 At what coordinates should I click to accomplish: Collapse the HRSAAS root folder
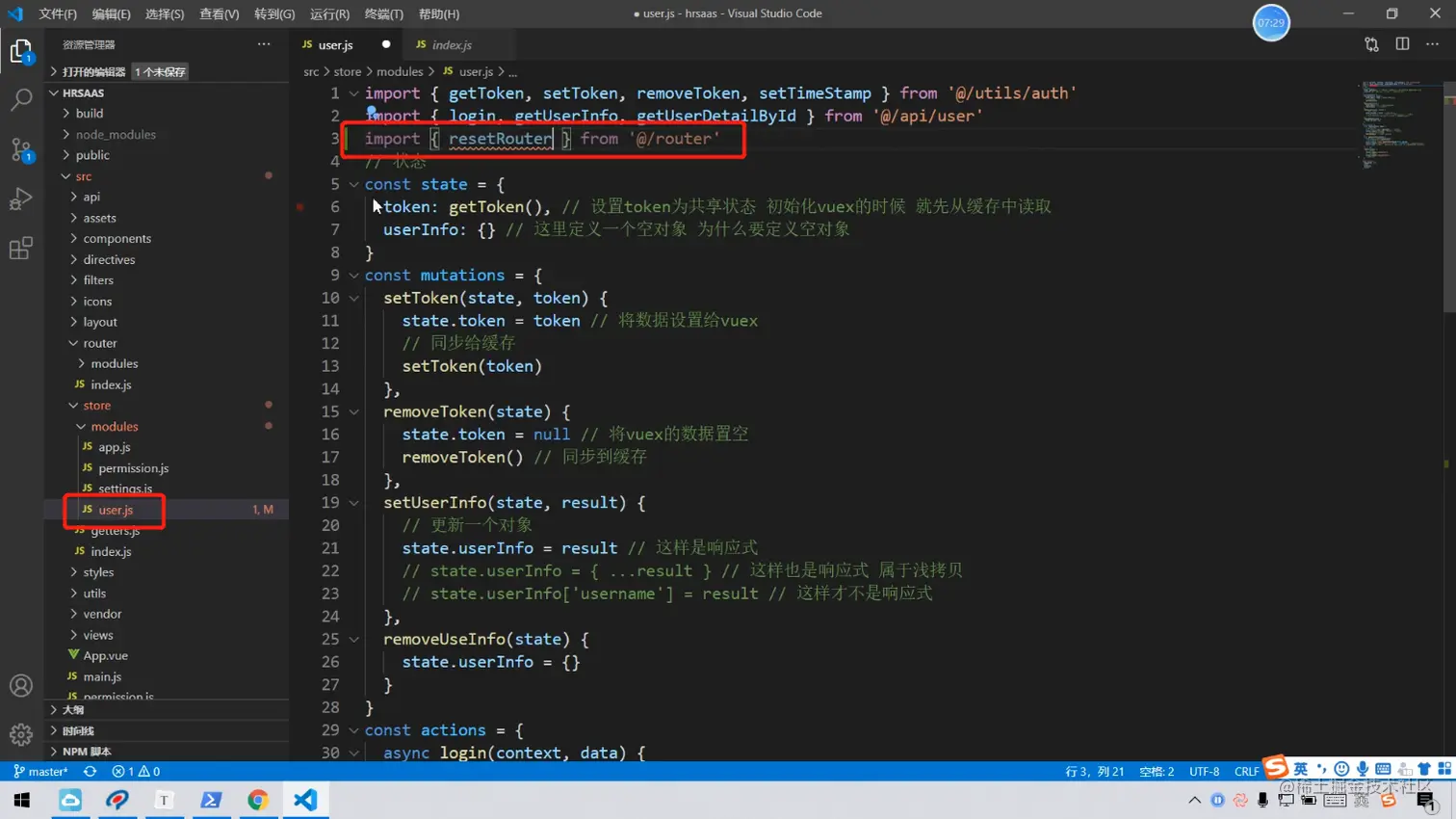167,92
